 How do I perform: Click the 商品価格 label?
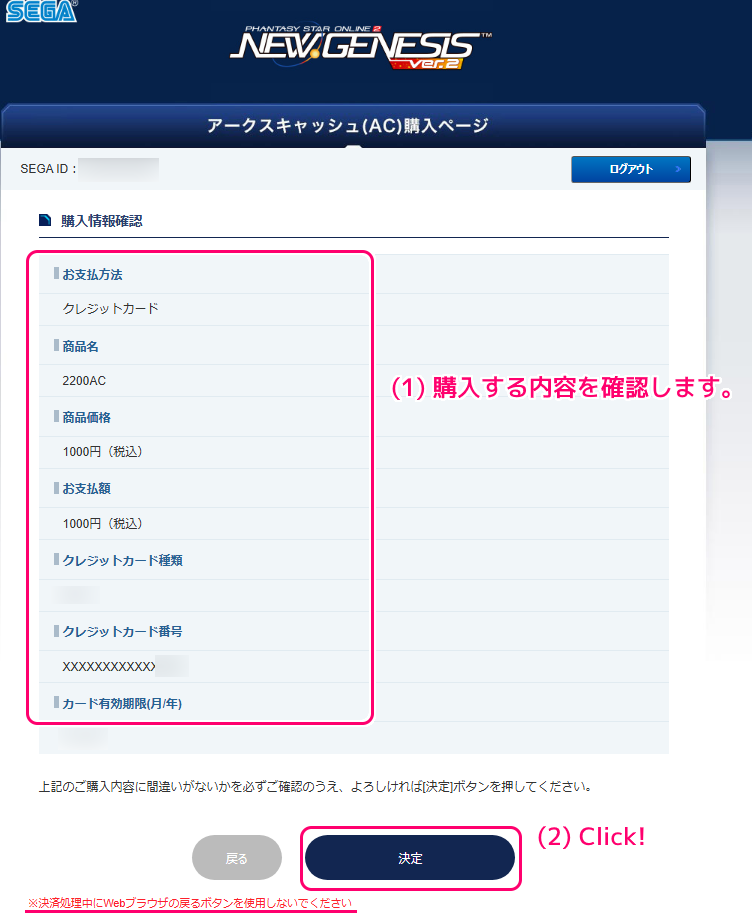(86, 418)
